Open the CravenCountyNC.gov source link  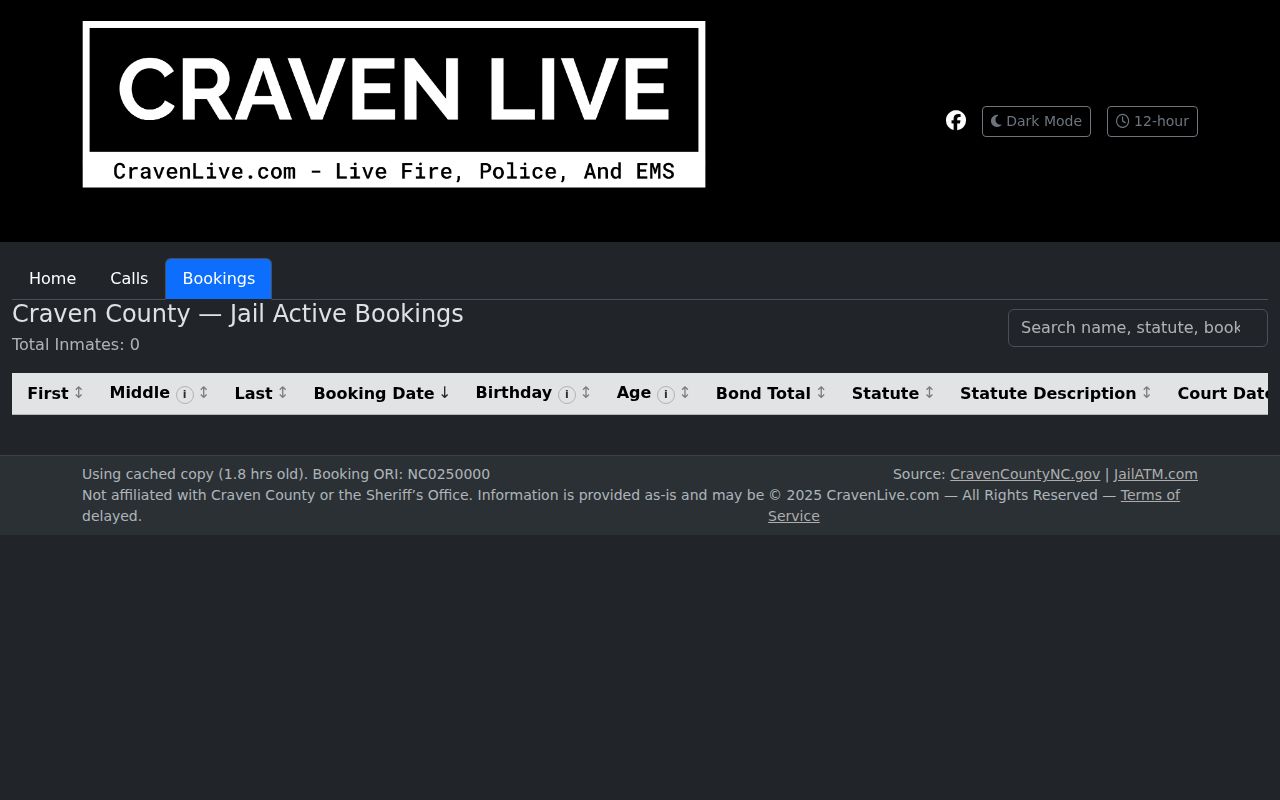pyautogui.click(x=1025, y=474)
